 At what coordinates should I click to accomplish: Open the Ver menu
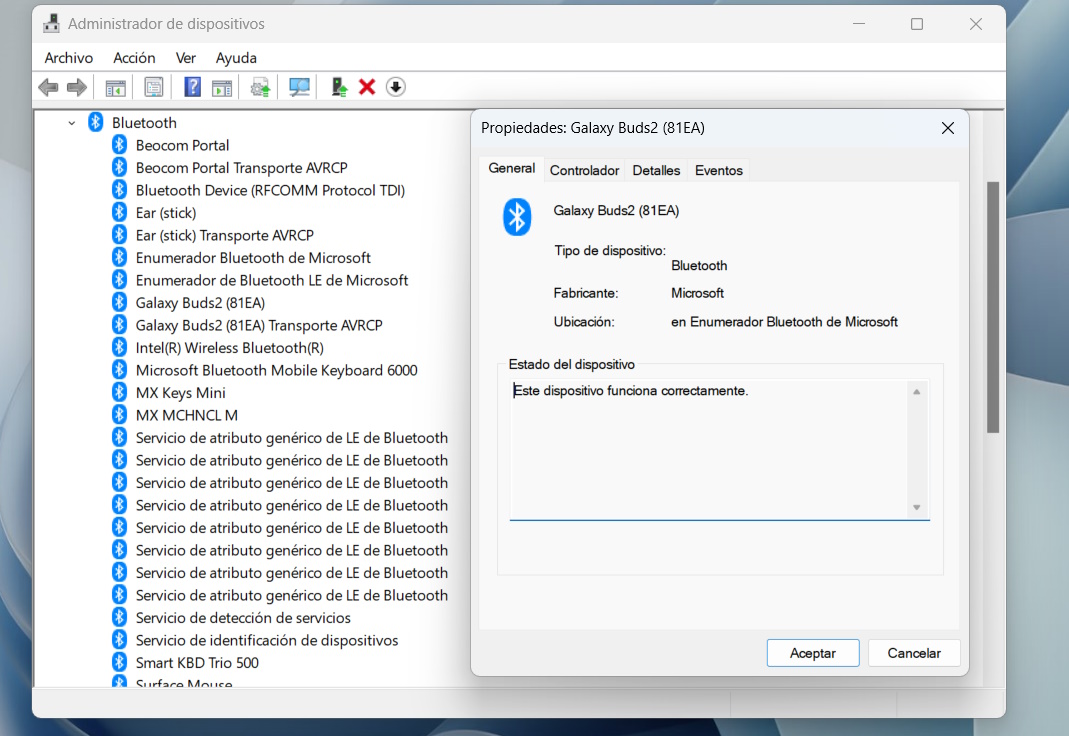[185, 58]
